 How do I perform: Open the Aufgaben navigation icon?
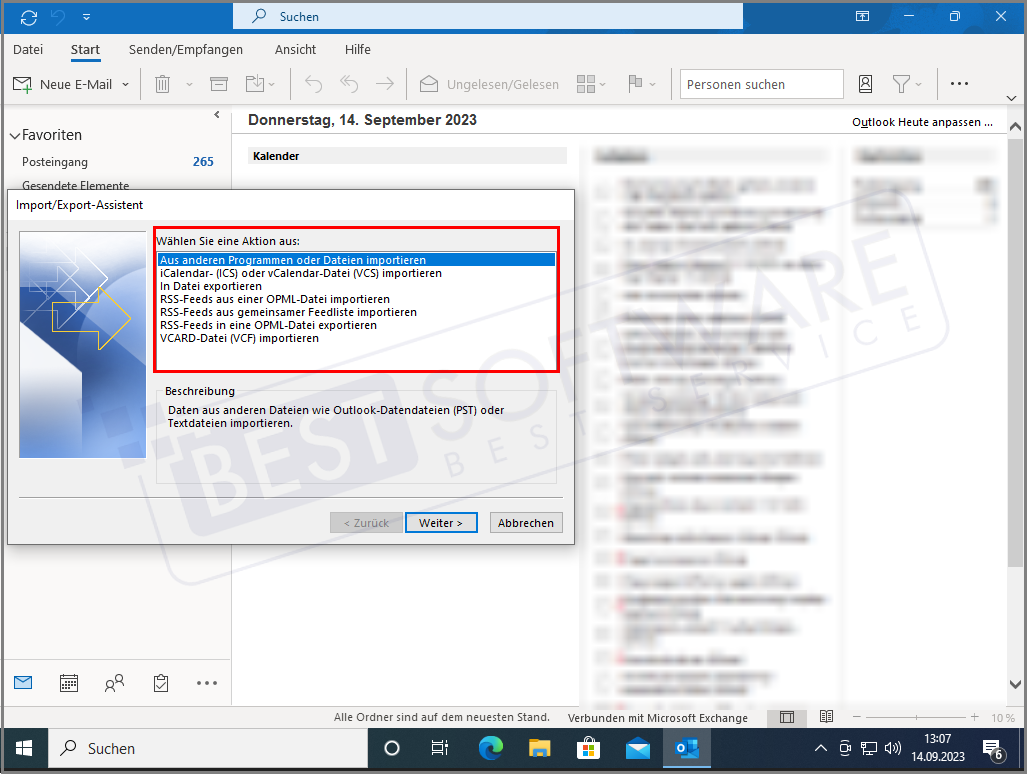pos(160,683)
